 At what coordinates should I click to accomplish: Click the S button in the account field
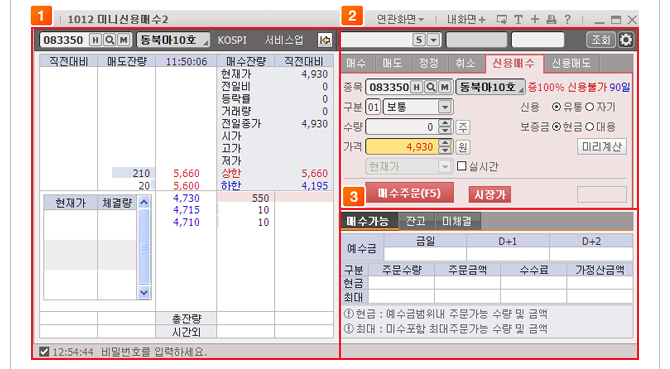coord(419,40)
